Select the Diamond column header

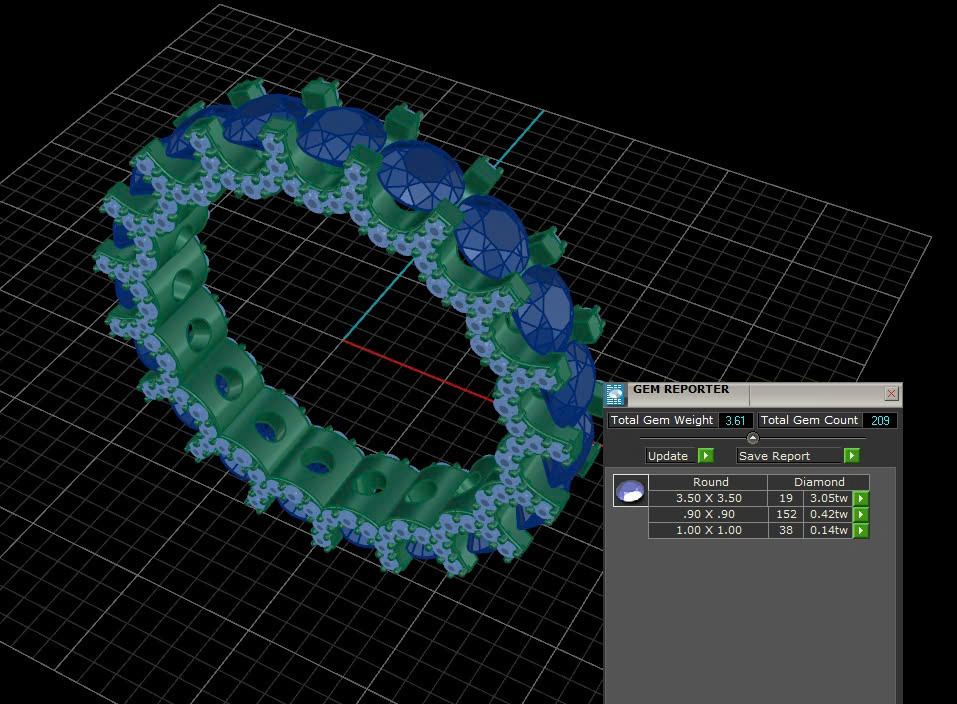[x=819, y=482]
